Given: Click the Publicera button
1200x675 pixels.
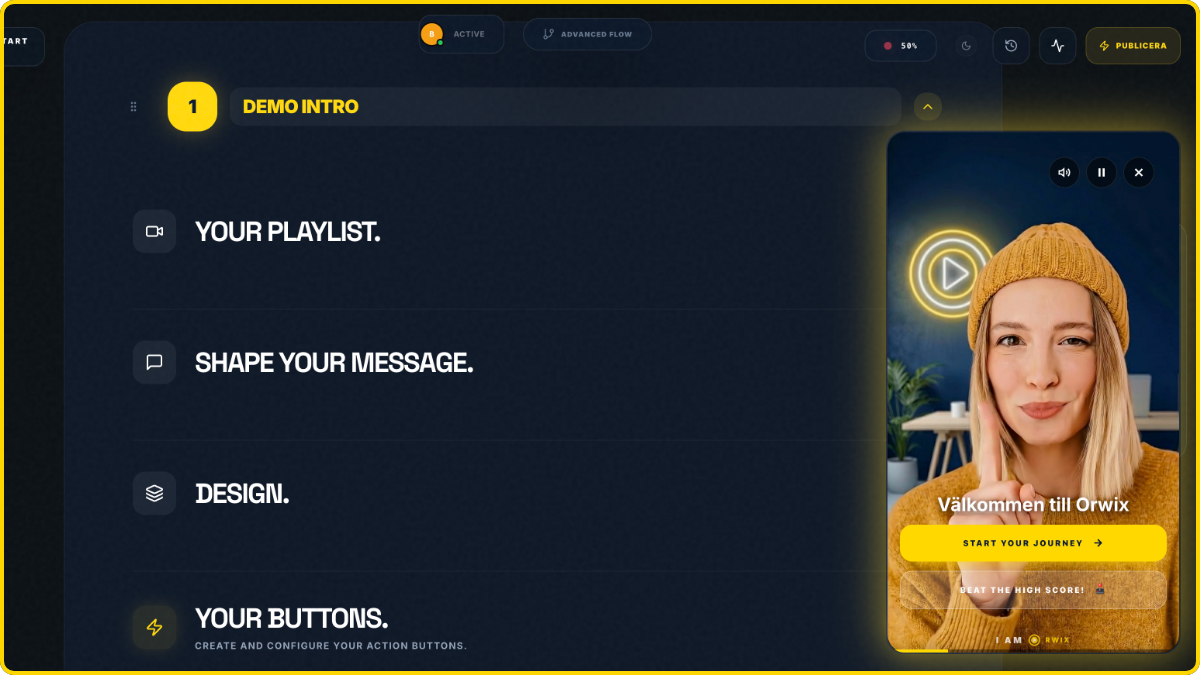Looking at the screenshot, I should point(1133,46).
